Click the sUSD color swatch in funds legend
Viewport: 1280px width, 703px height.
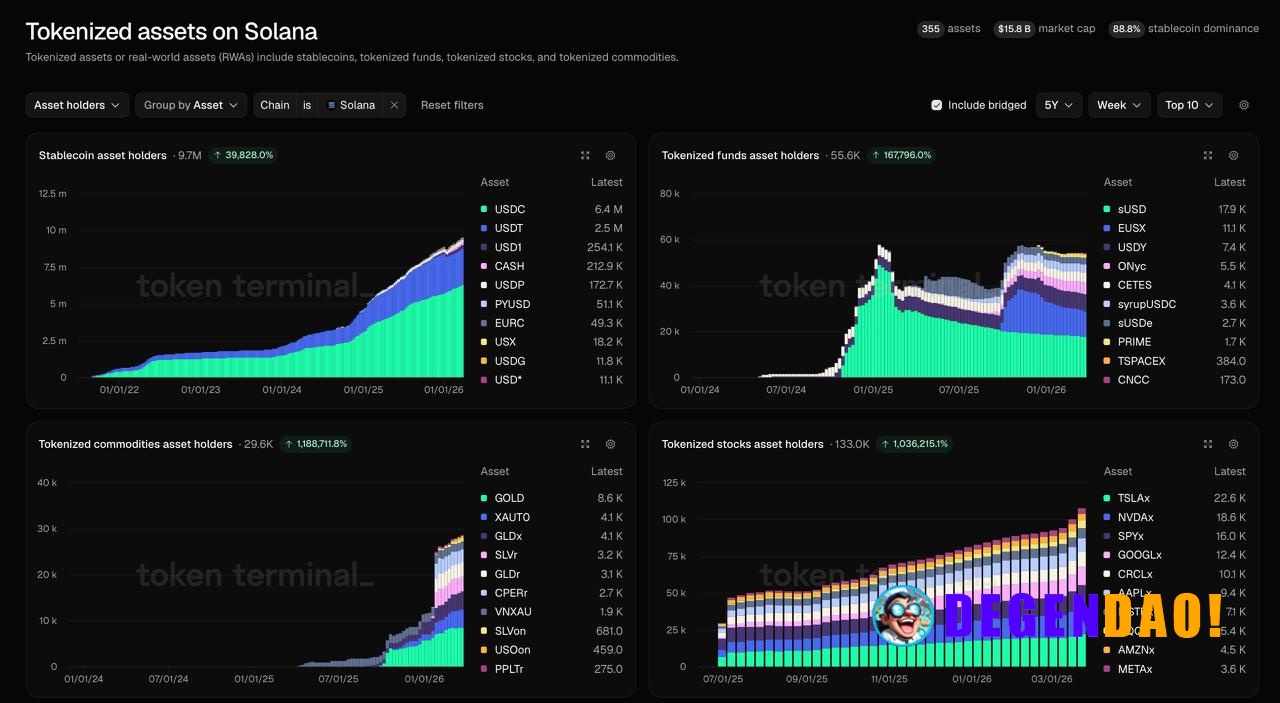1109,209
